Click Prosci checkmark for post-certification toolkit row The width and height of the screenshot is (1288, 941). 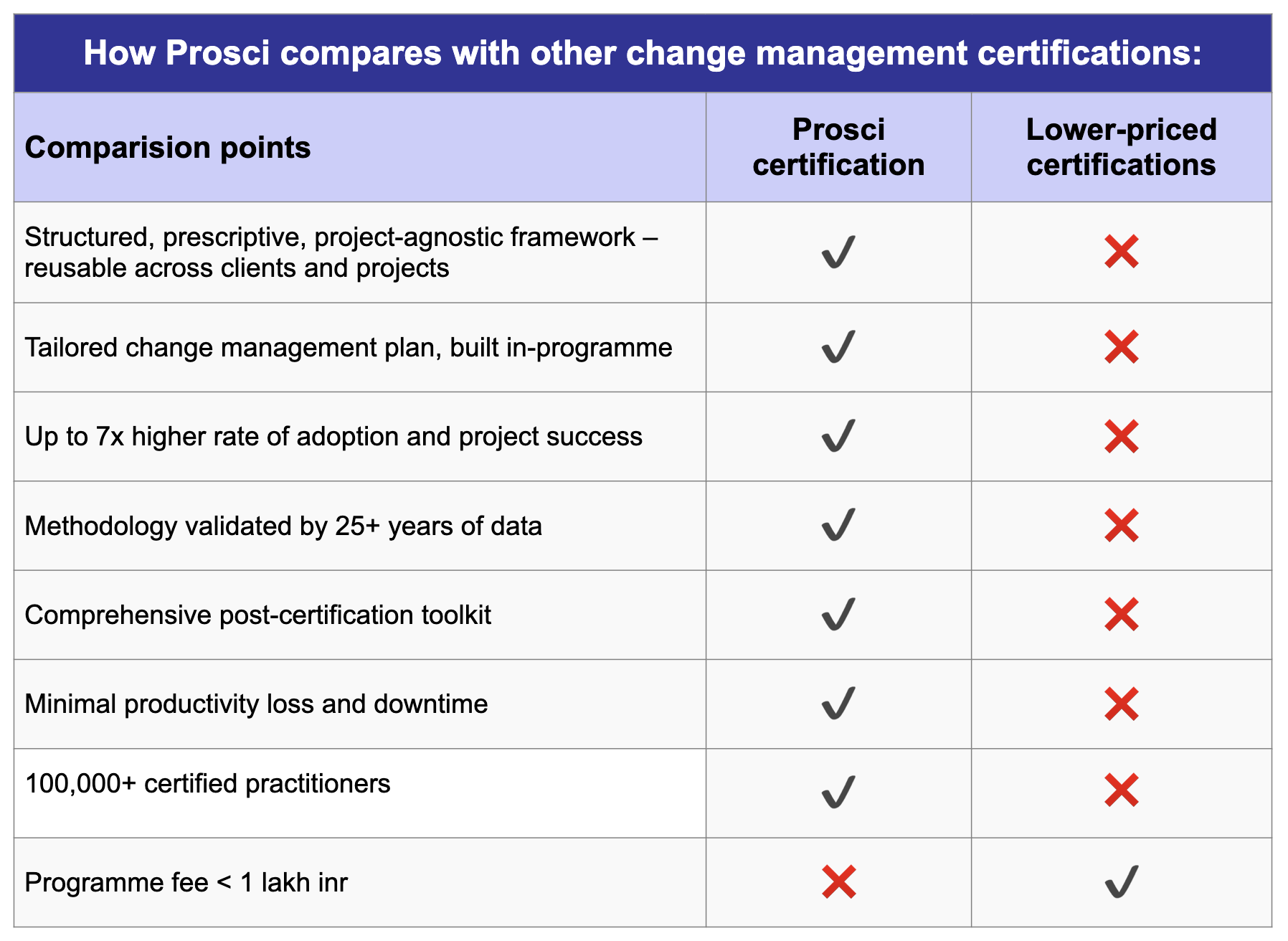[x=838, y=615]
